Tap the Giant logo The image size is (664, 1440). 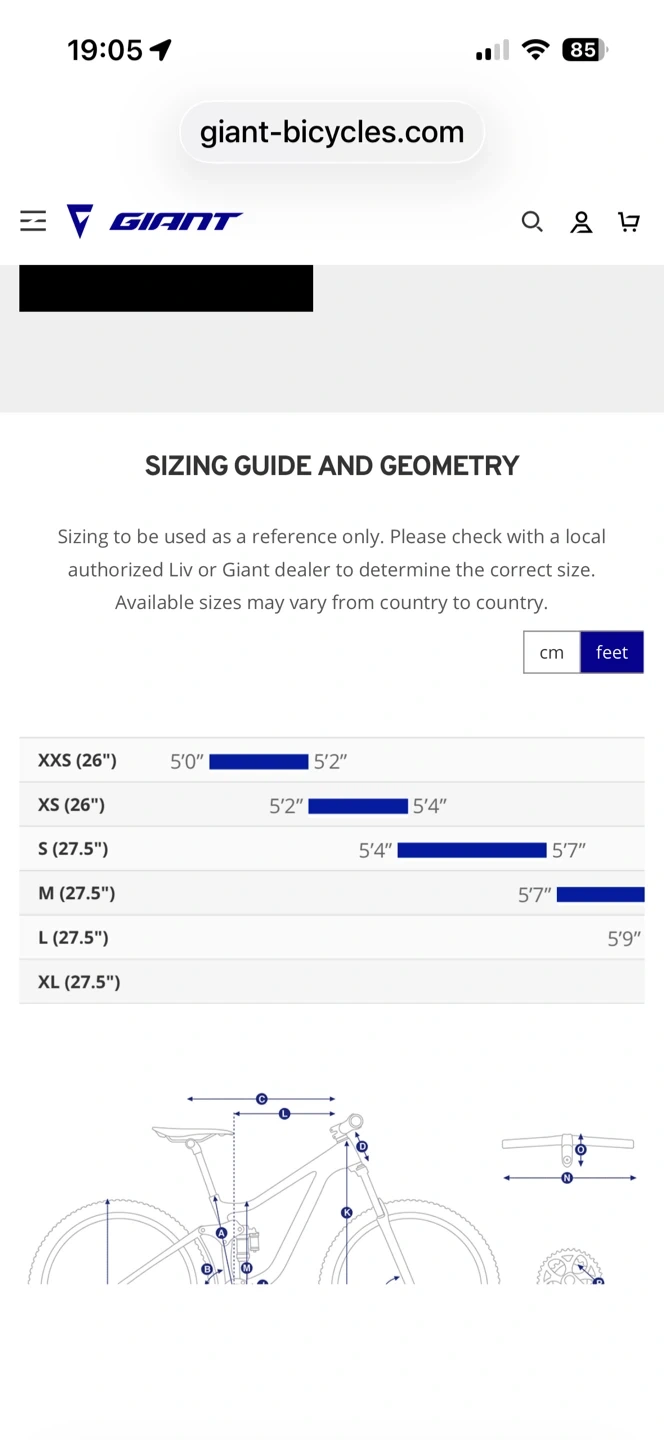tap(155, 221)
